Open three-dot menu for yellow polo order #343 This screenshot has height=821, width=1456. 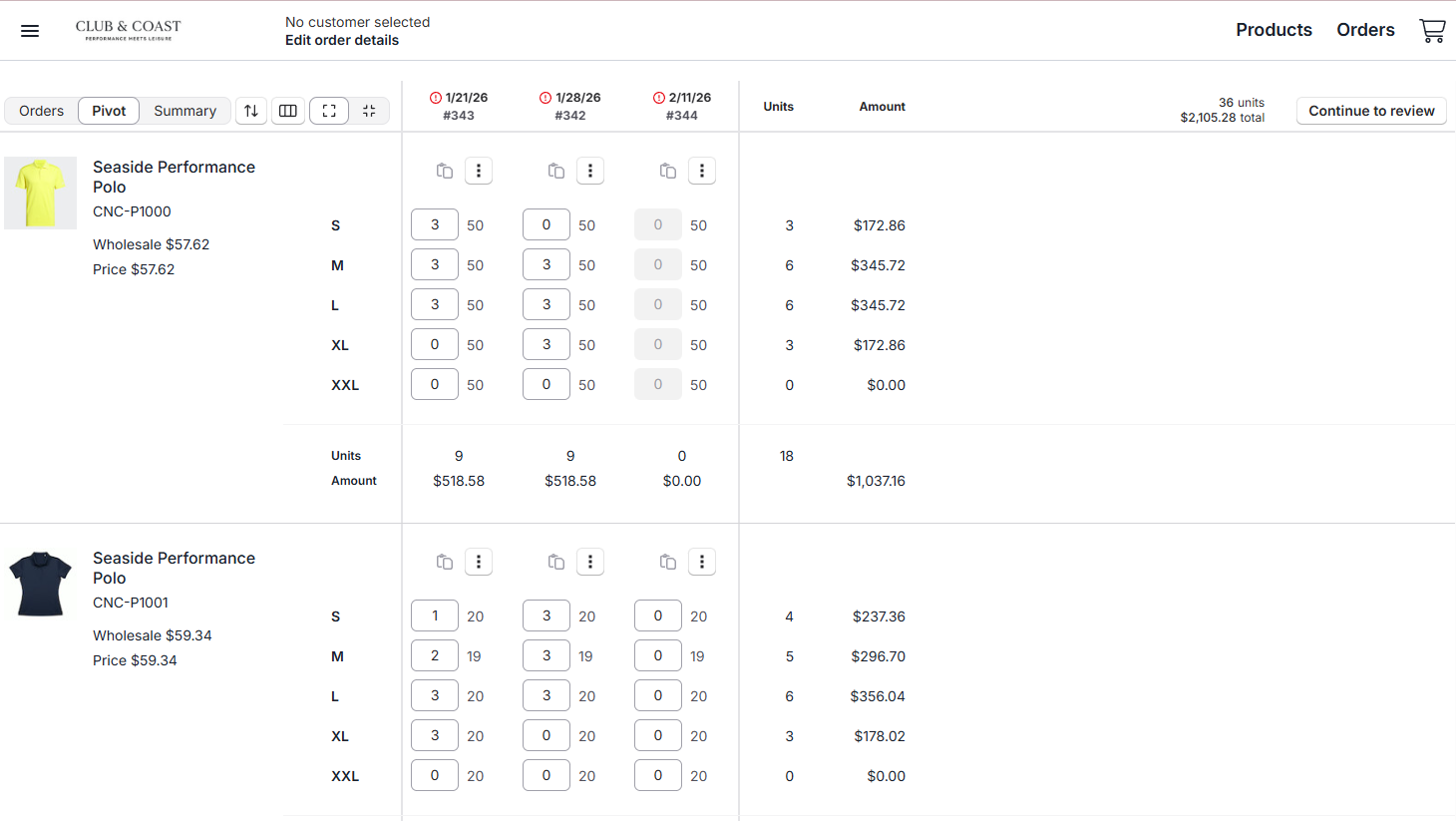click(x=479, y=172)
